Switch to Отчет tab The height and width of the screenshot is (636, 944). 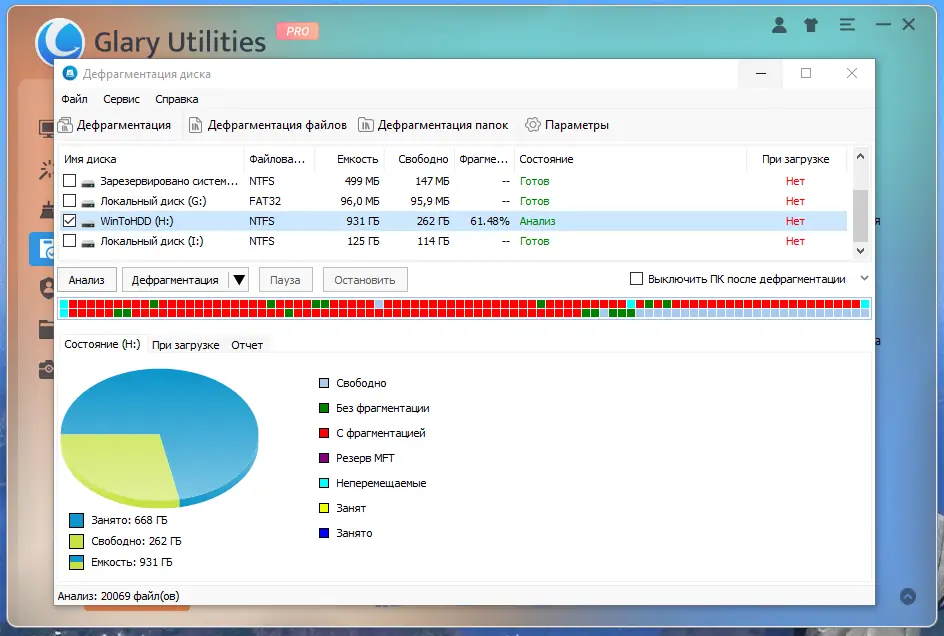(247, 345)
